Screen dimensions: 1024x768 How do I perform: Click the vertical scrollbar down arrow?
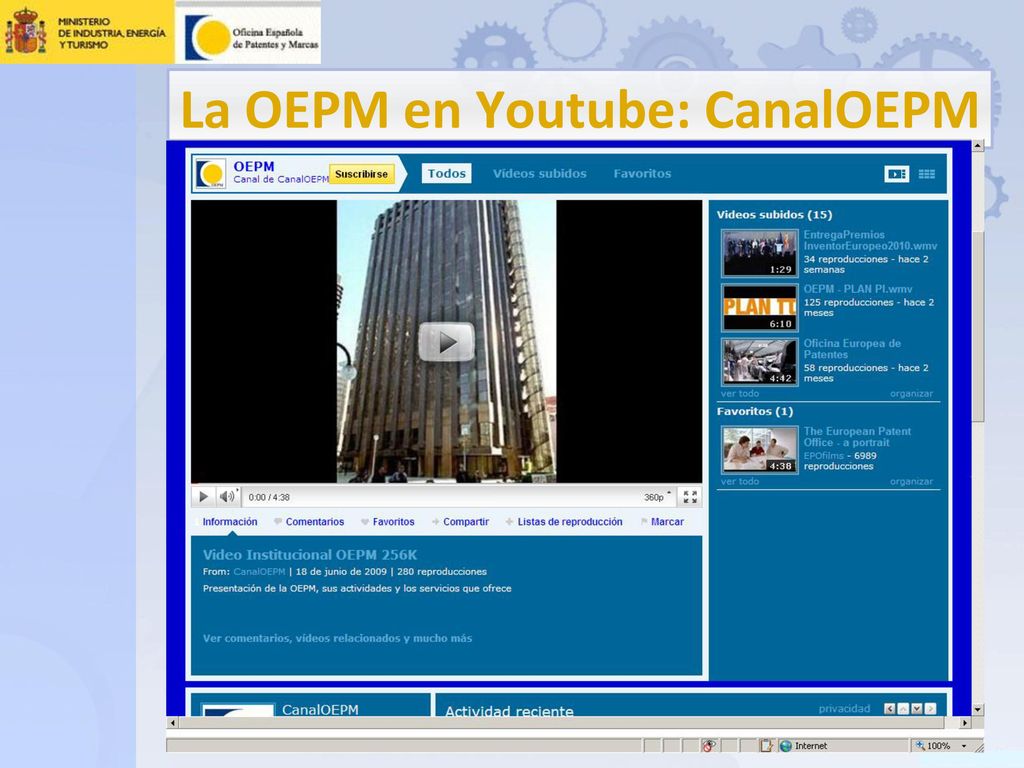pyautogui.click(x=978, y=709)
